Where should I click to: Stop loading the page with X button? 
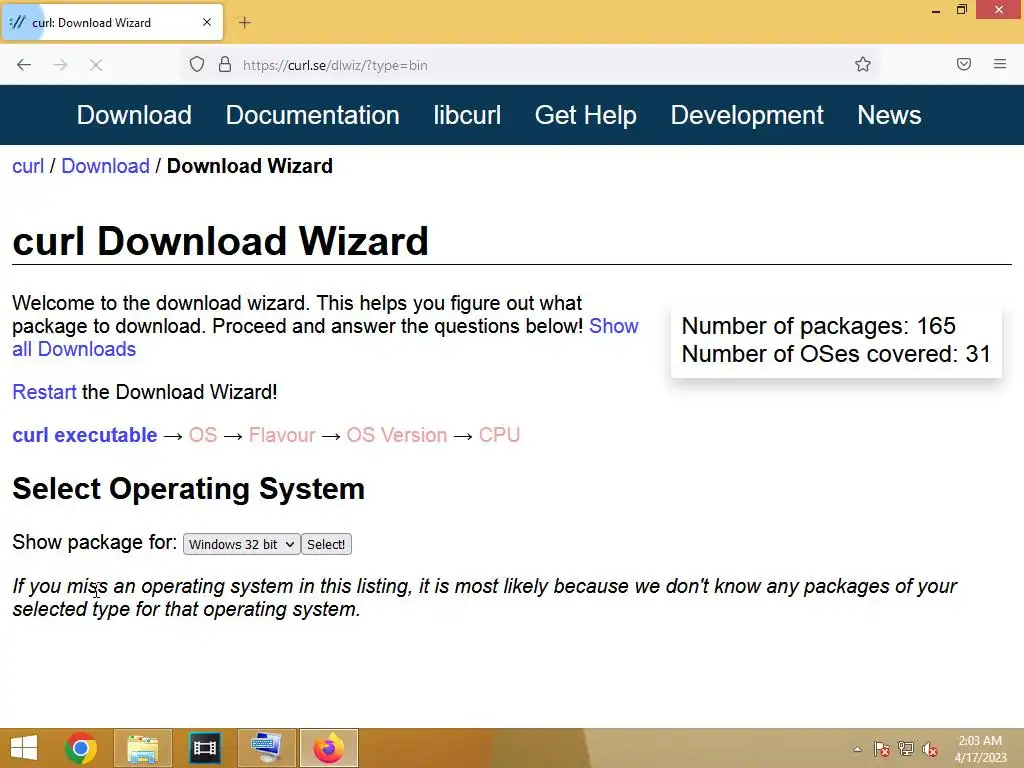click(x=96, y=65)
